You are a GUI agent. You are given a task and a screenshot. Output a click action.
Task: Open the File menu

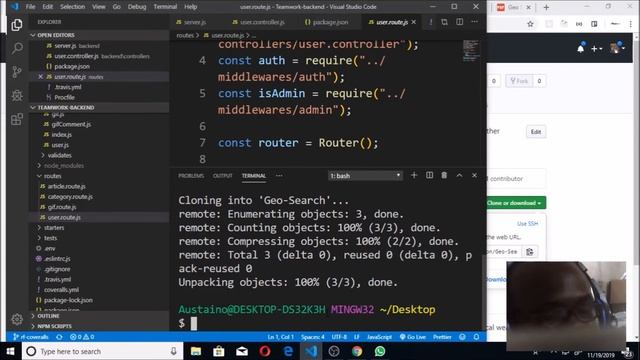coord(30,7)
